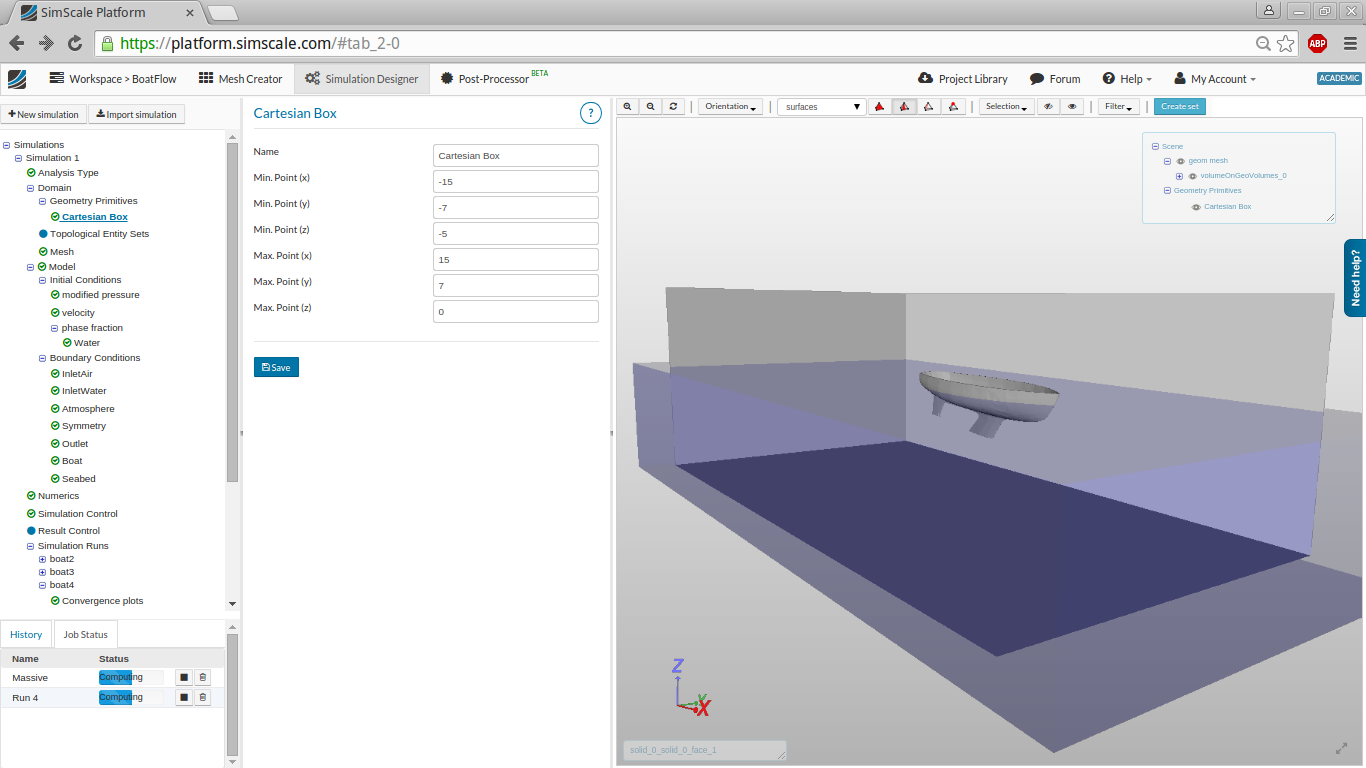Open the Orientation dropdown
This screenshot has height=768, width=1366.
730,107
